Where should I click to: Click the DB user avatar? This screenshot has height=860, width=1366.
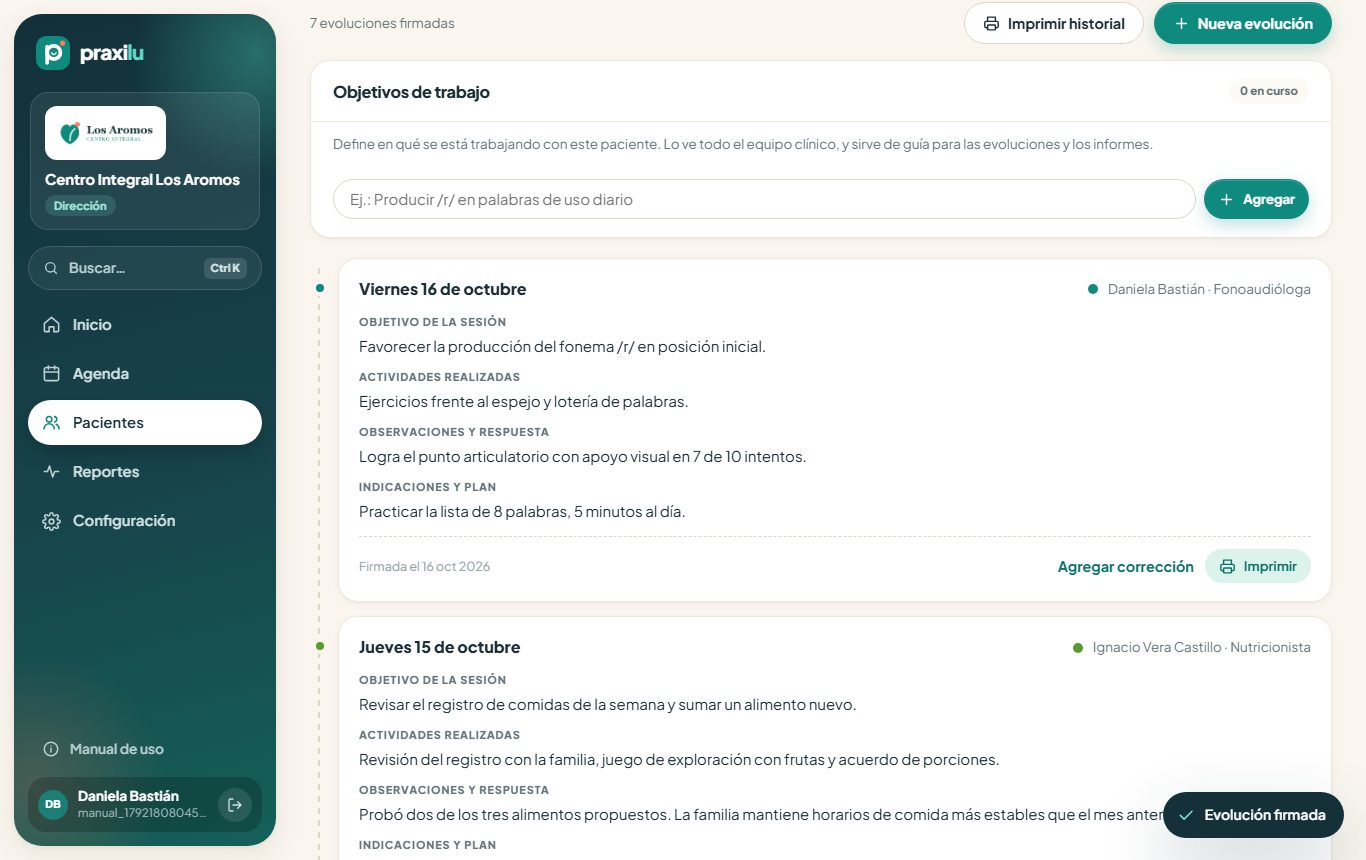(53, 804)
